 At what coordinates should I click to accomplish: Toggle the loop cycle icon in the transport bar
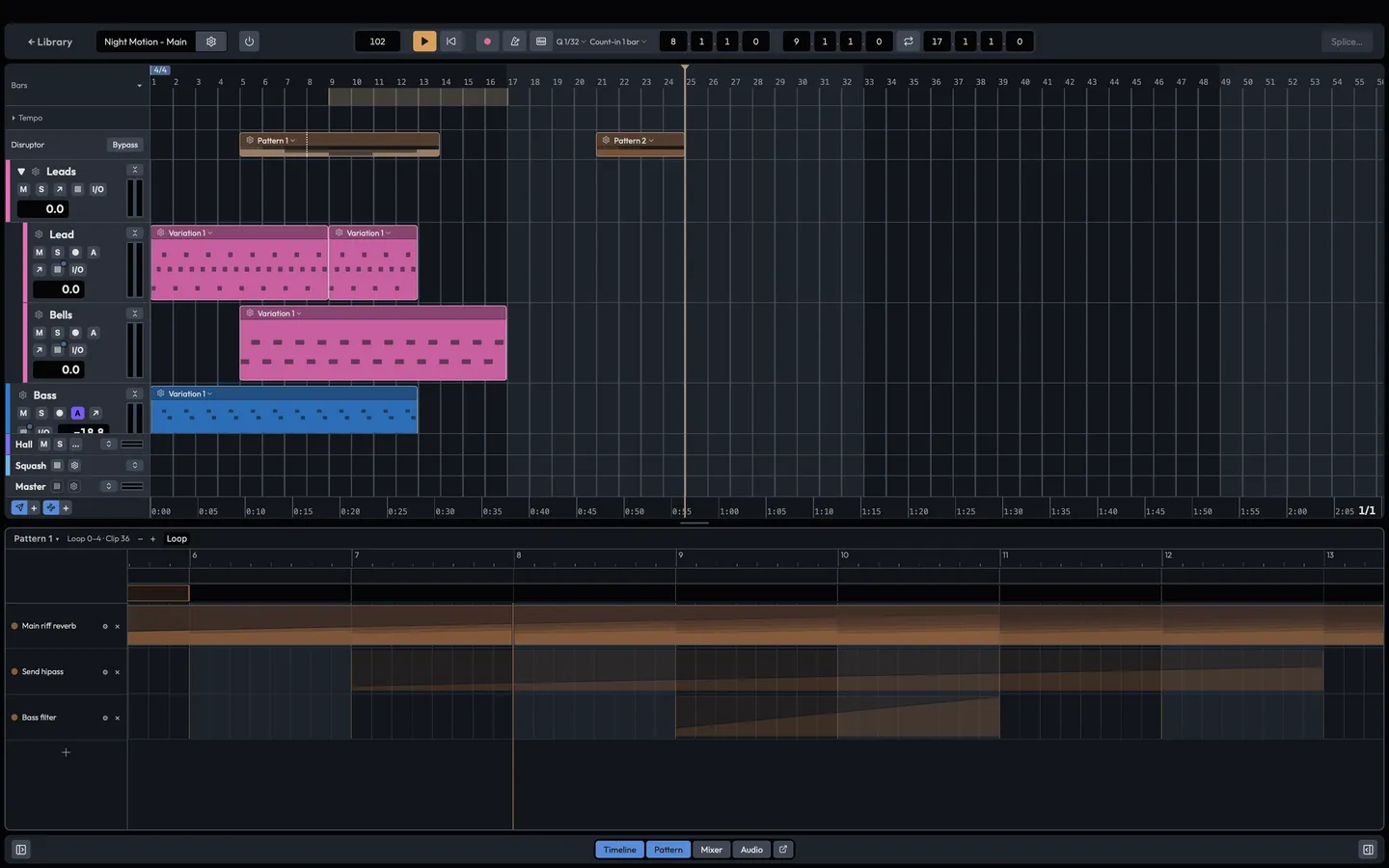tap(908, 41)
